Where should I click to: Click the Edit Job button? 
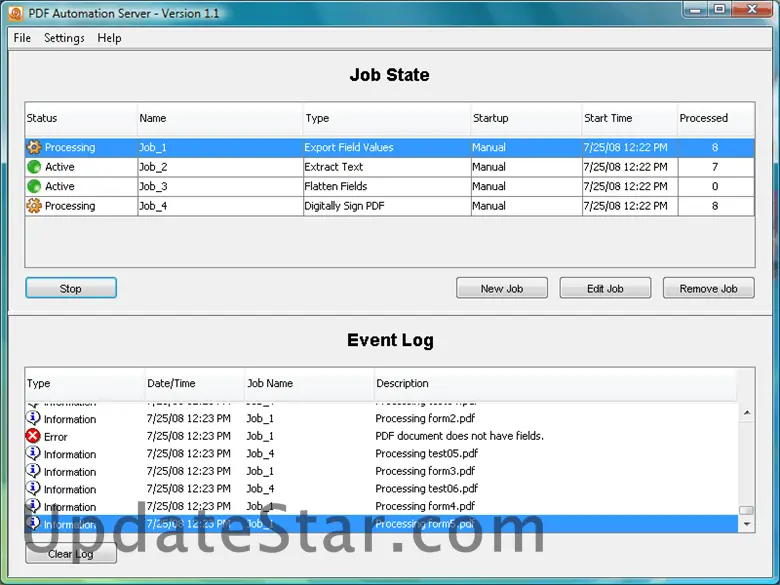coord(605,288)
